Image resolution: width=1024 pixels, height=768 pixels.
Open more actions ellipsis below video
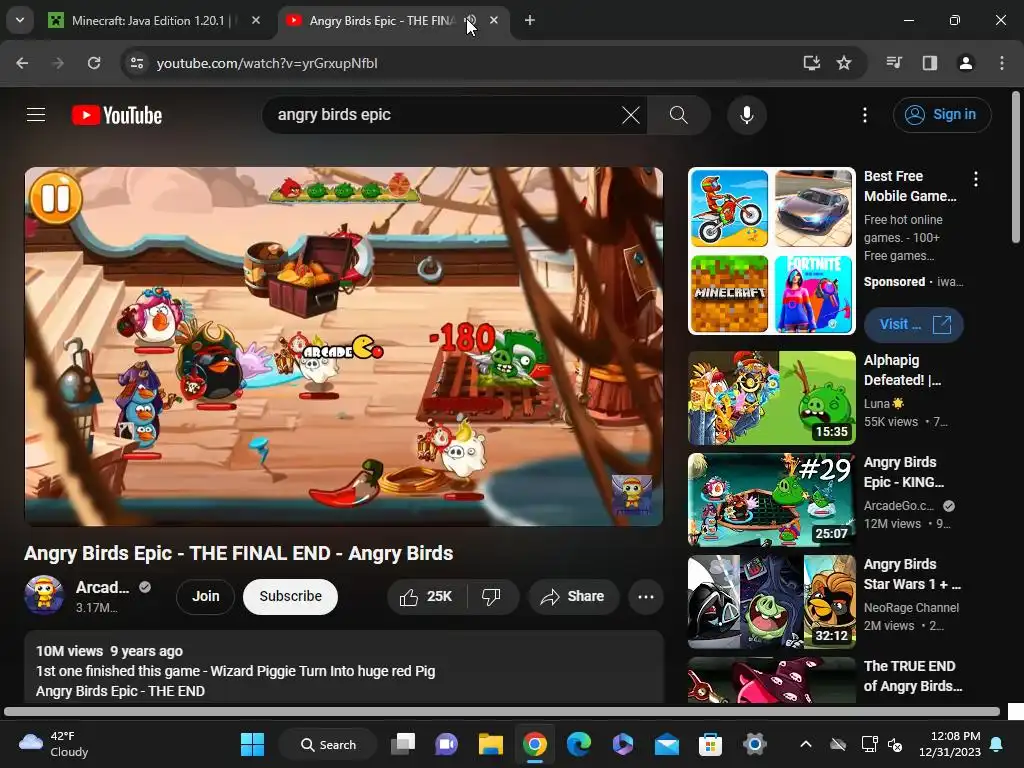pos(645,596)
